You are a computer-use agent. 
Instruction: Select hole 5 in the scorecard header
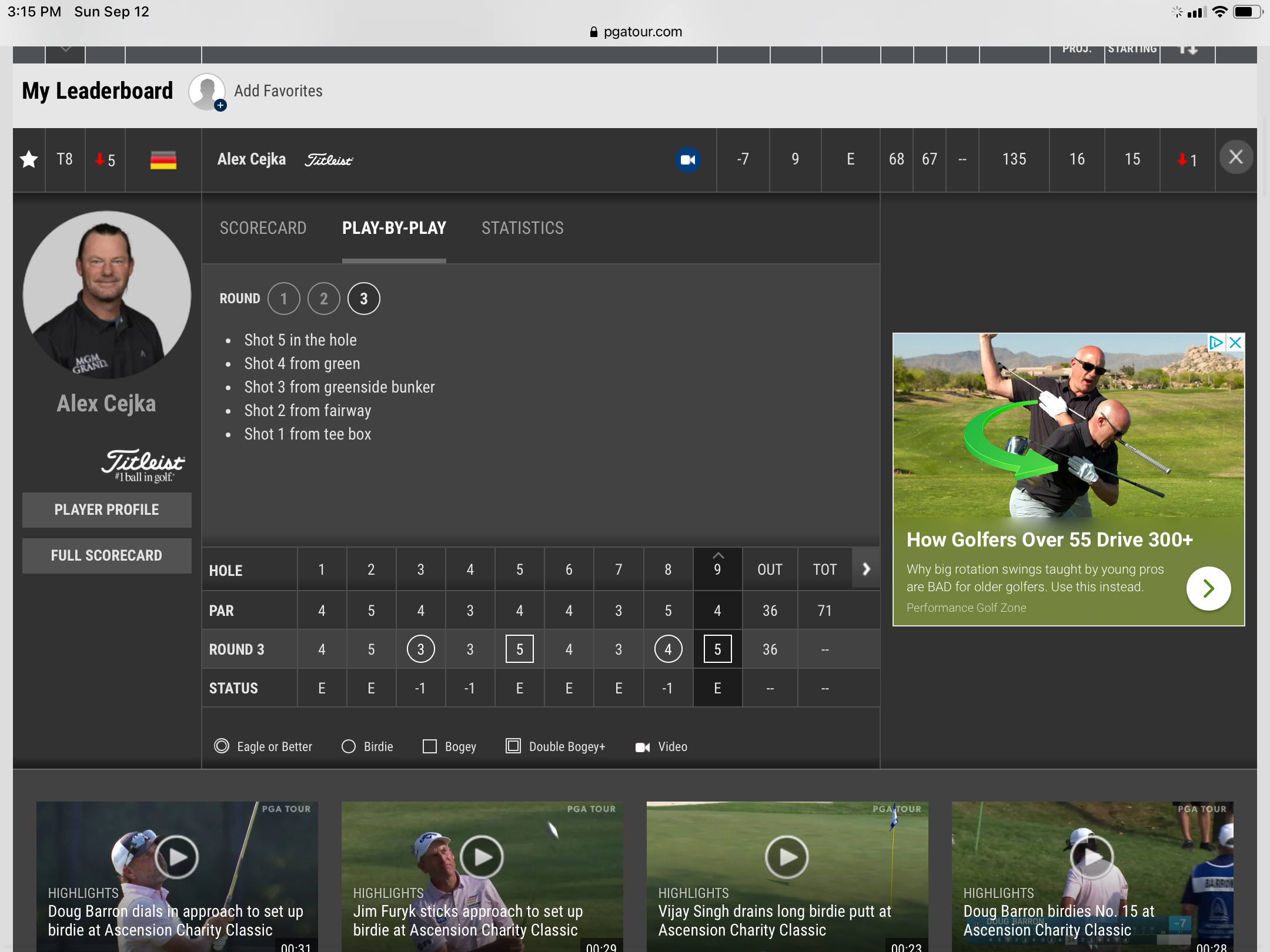[520, 569]
